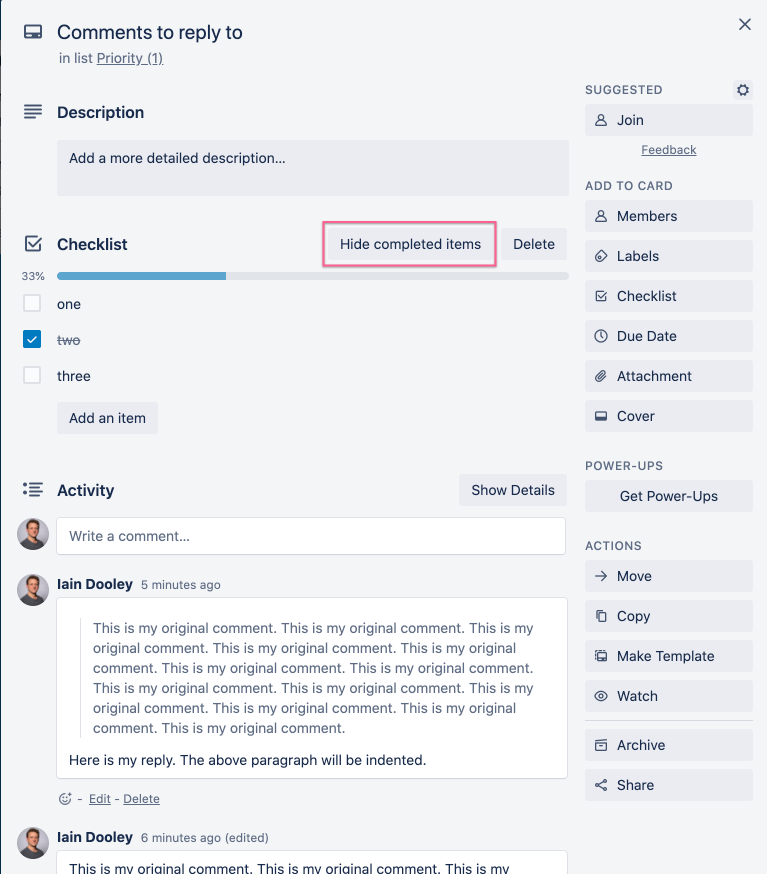
Task: Open the Cover options
Action: point(668,416)
